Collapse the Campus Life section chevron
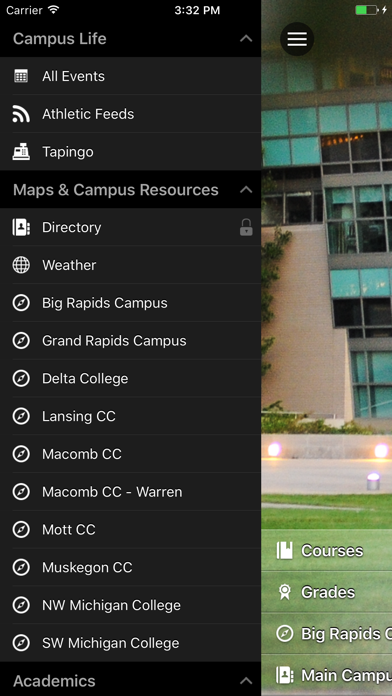Screen dimensions: 392x696 [x=246, y=39]
